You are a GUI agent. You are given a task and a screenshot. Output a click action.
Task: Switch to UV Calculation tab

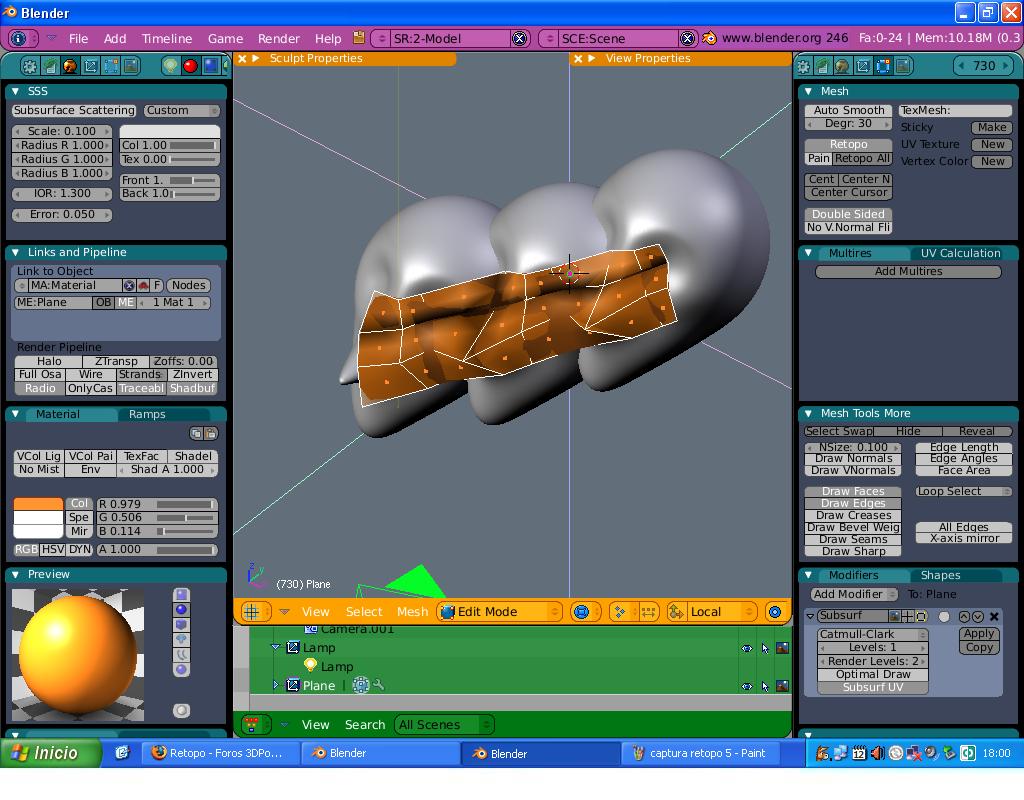coord(960,253)
